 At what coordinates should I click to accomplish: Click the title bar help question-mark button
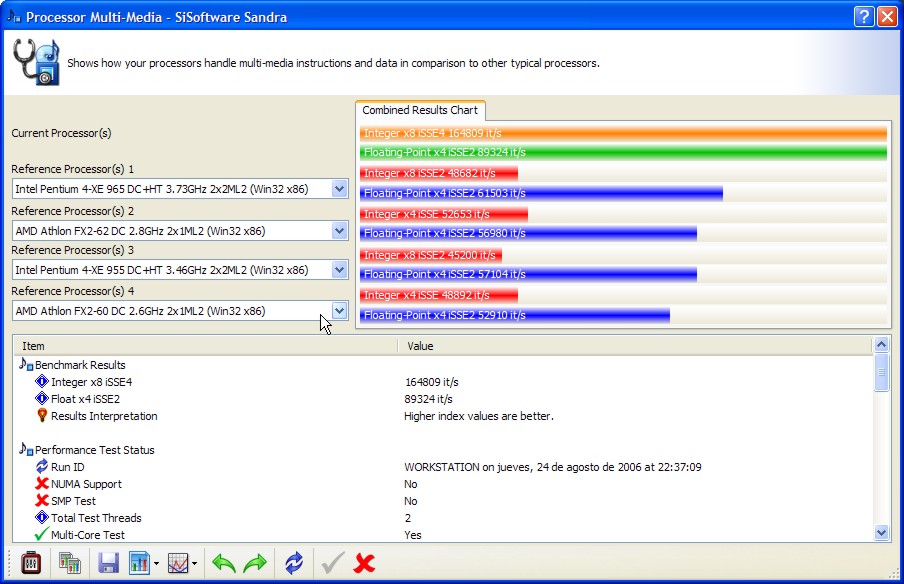[x=864, y=17]
